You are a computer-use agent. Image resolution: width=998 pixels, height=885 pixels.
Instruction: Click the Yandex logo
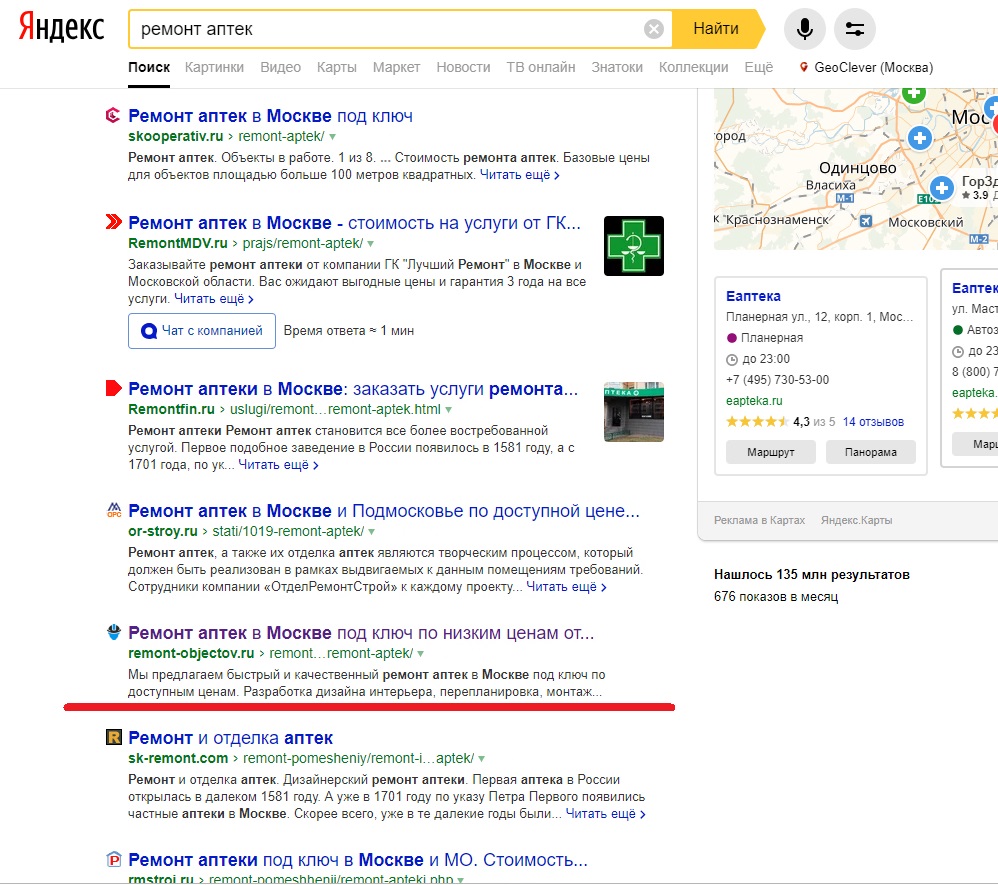61,28
